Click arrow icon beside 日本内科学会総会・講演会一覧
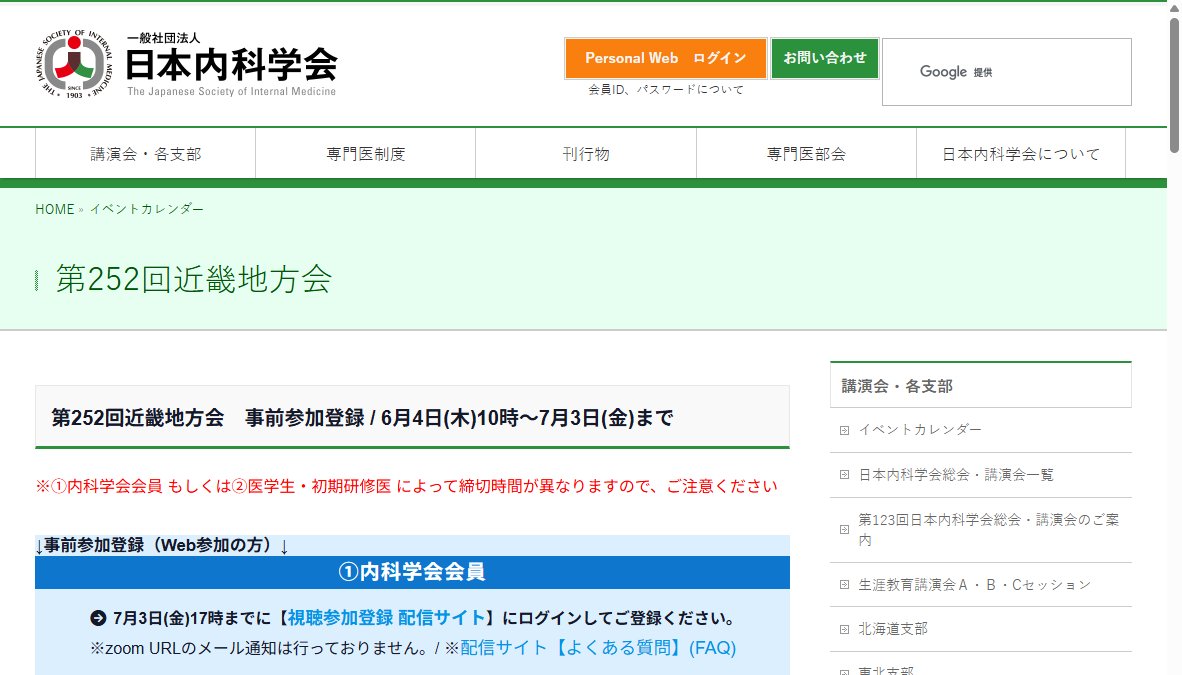This screenshot has height=675, width=1182. tap(844, 475)
